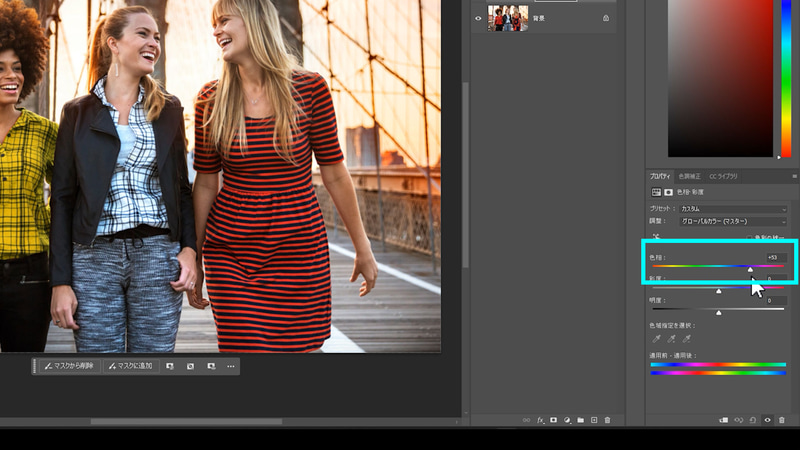
Task: Click the 明度 lightness slider handle
Action: (x=718, y=312)
